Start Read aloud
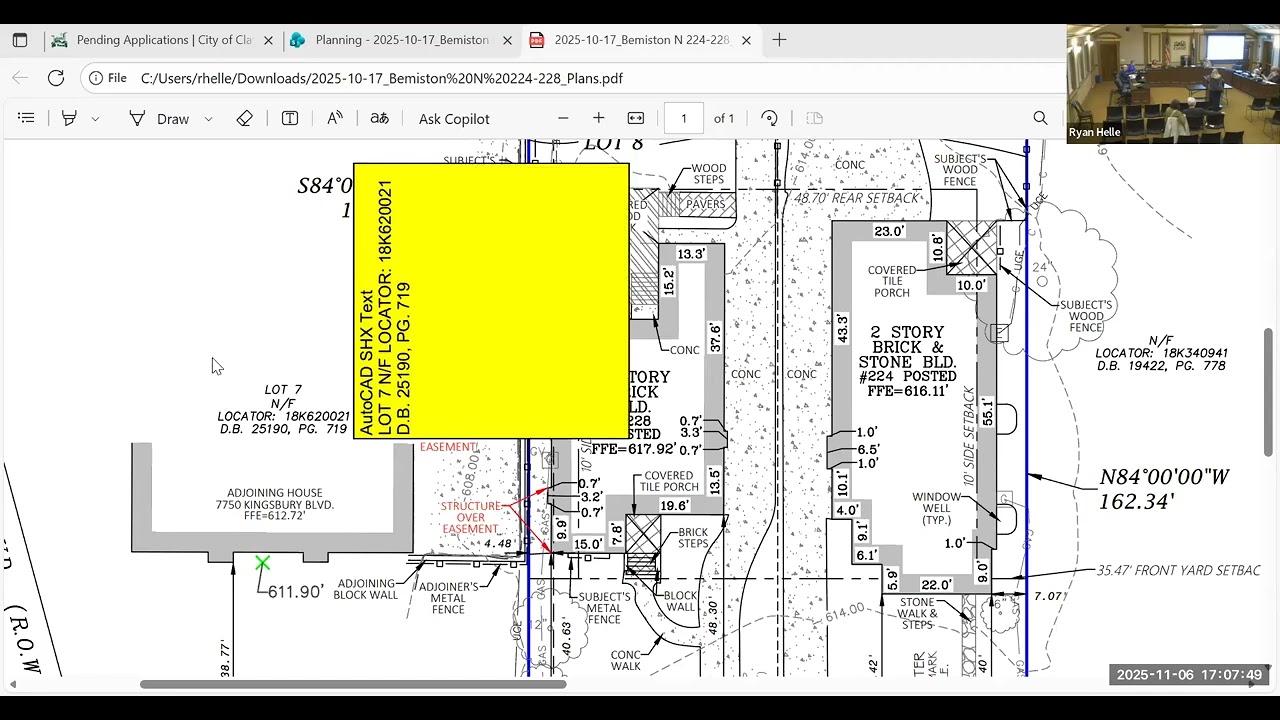The image size is (1280, 720). tap(335, 118)
